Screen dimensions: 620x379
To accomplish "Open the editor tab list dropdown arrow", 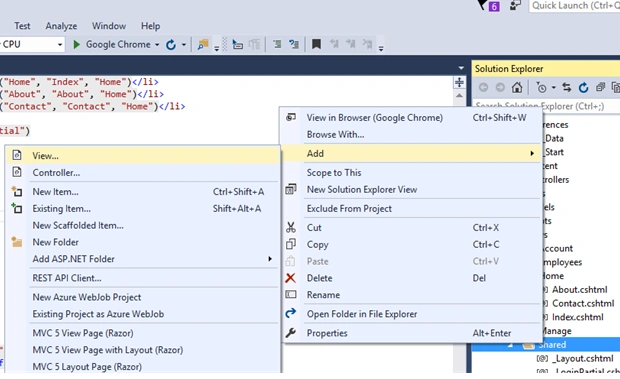I will coord(461,68).
